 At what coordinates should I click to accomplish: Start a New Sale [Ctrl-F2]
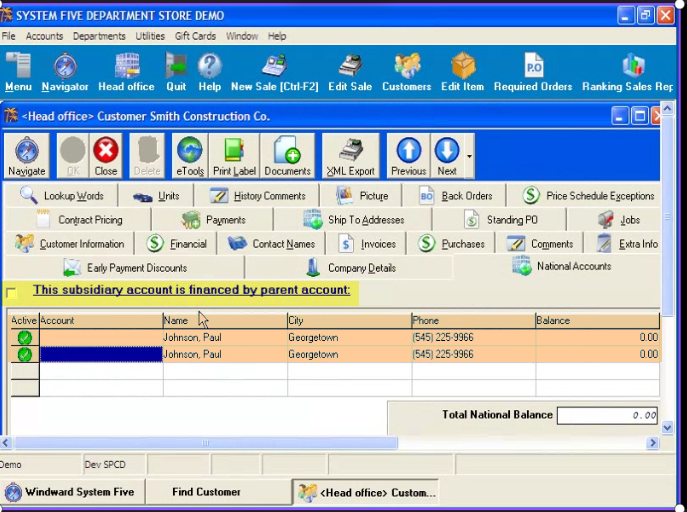[x=275, y=72]
